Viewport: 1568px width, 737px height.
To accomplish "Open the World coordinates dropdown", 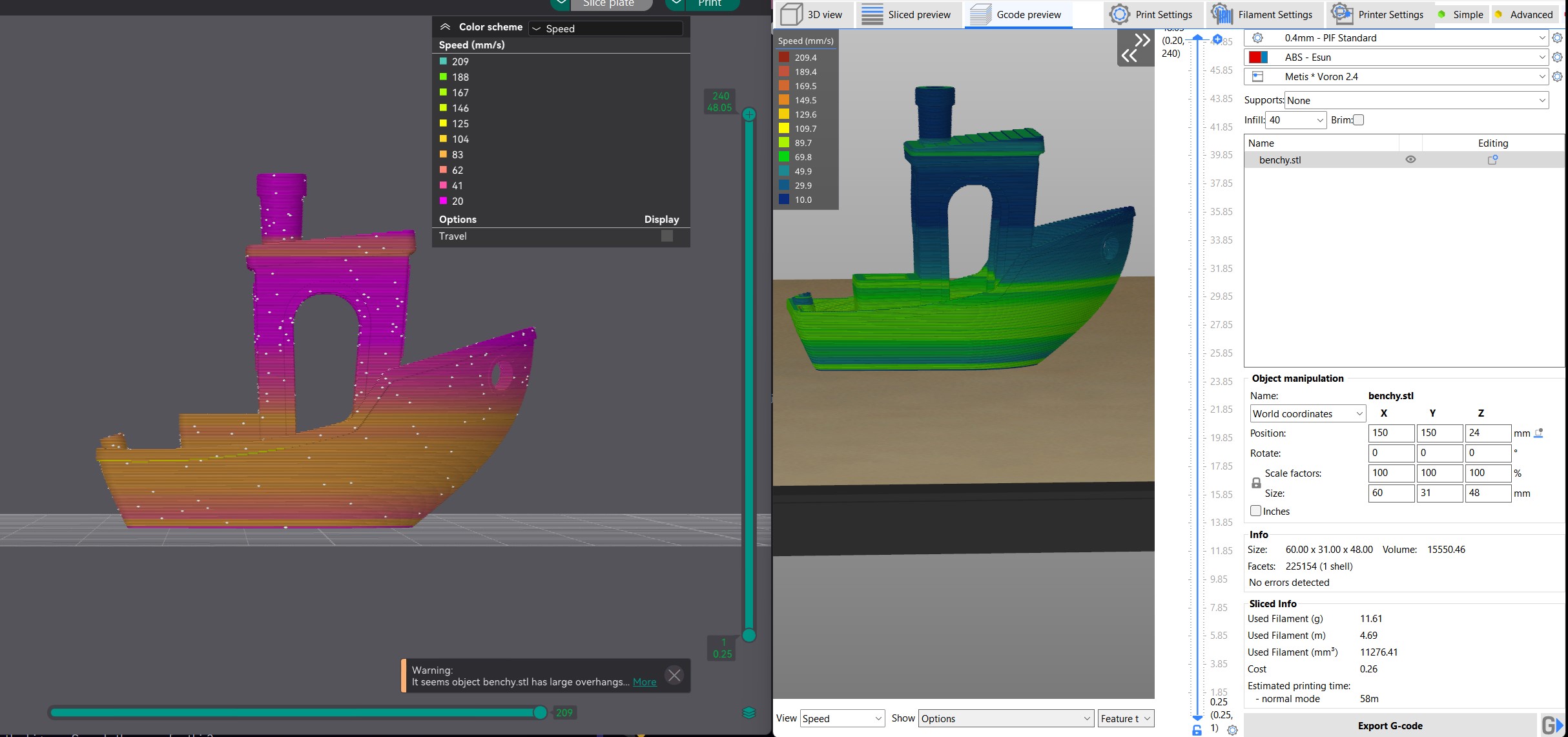I will pyautogui.click(x=1308, y=413).
